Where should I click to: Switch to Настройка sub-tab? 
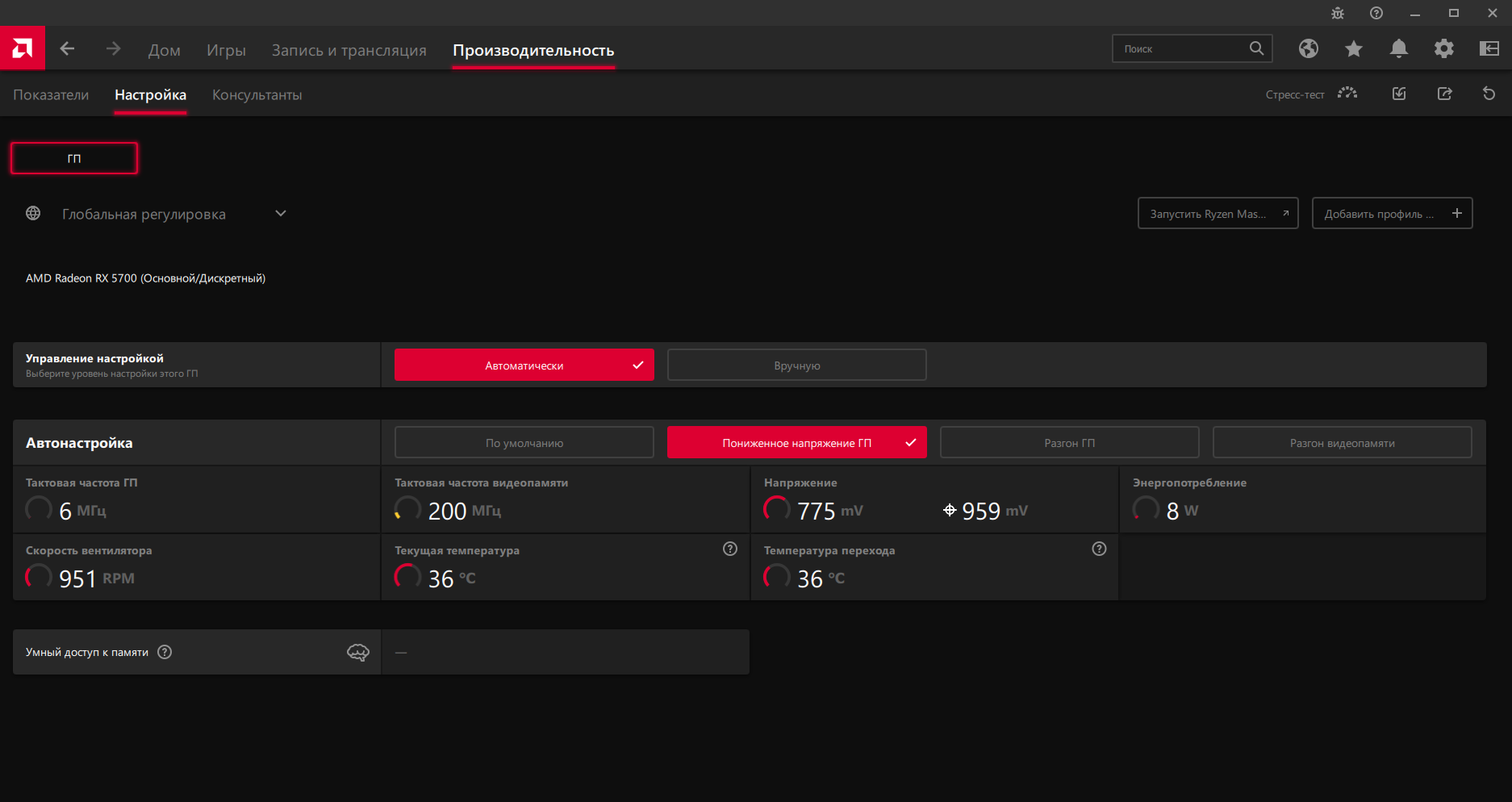tap(150, 94)
